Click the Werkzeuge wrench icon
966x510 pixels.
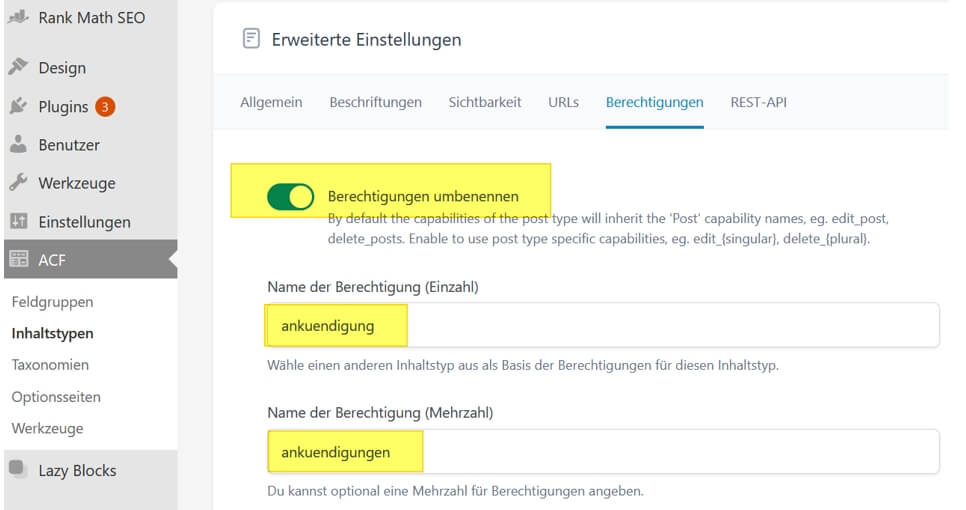pos(17,183)
